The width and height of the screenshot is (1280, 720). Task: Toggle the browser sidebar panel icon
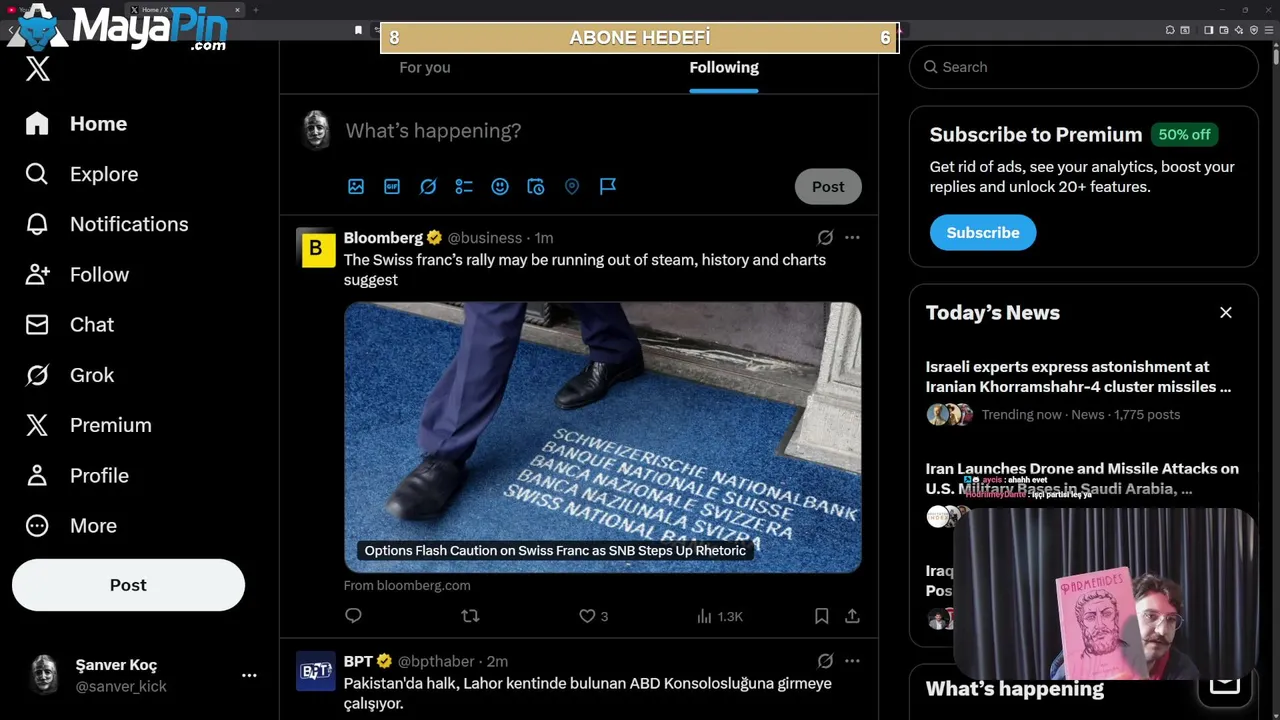tap(1208, 30)
